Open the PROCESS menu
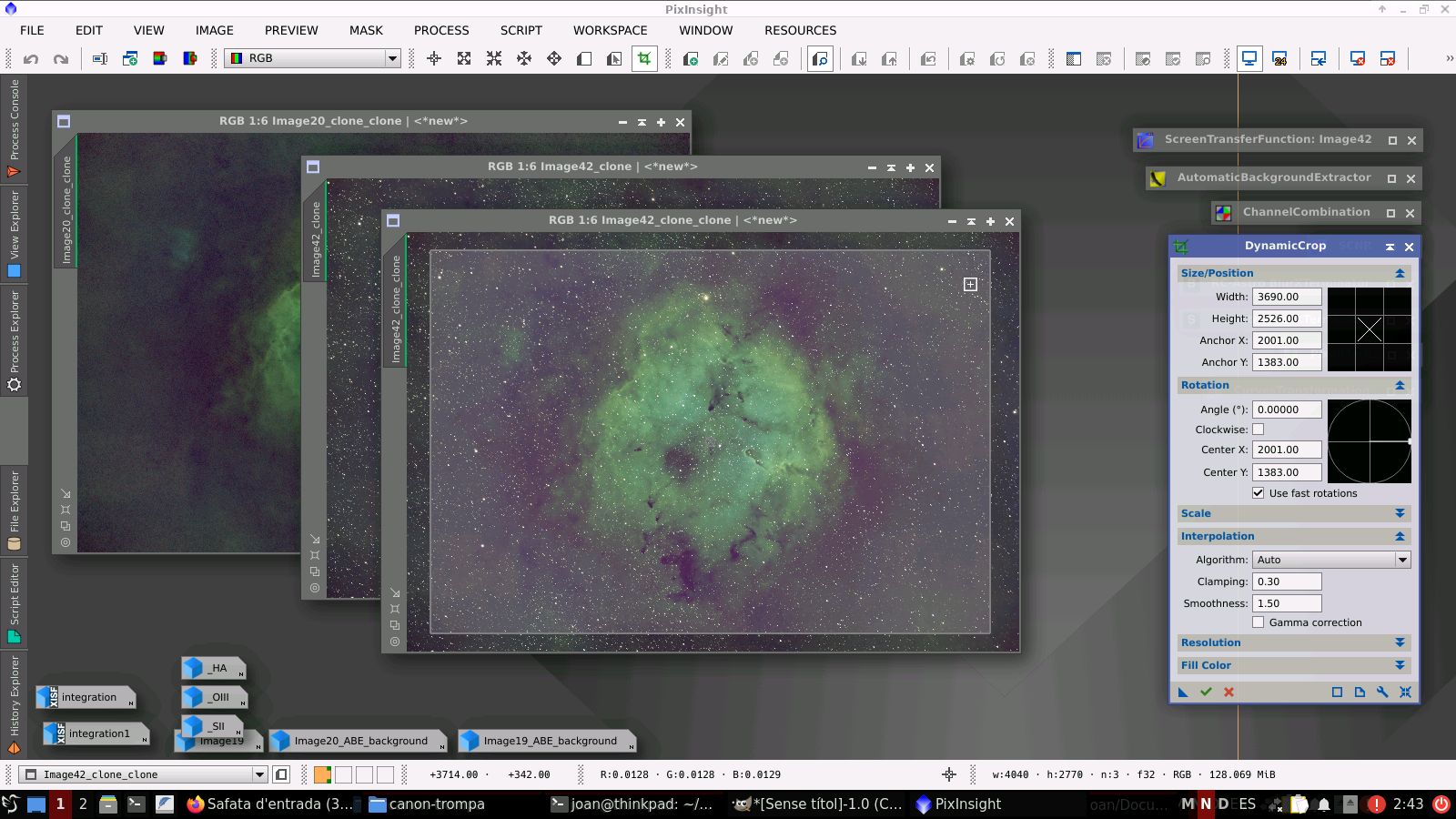The height and width of the screenshot is (819, 1456). (441, 30)
